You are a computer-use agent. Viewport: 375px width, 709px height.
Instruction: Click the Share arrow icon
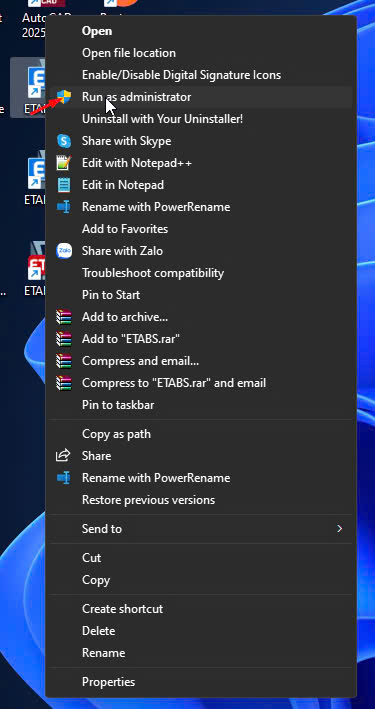pyautogui.click(x=63, y=455)
